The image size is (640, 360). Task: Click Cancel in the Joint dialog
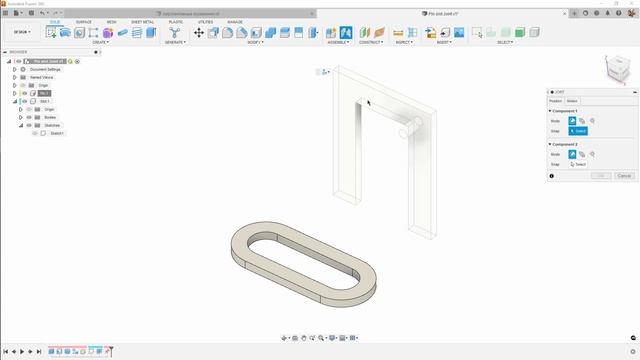coord(624,176)
